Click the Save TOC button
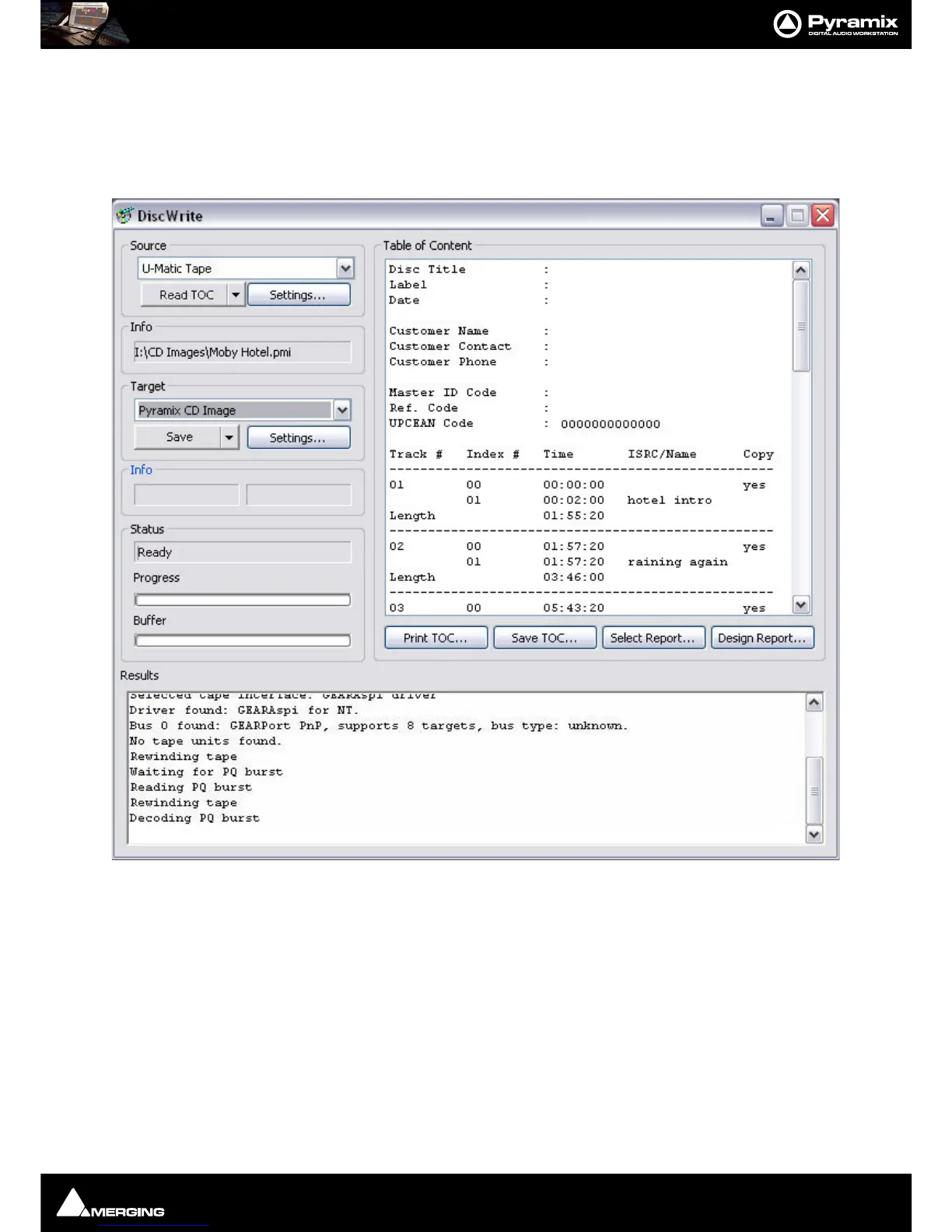952x1232 pixels. click(x=544, y=638)
